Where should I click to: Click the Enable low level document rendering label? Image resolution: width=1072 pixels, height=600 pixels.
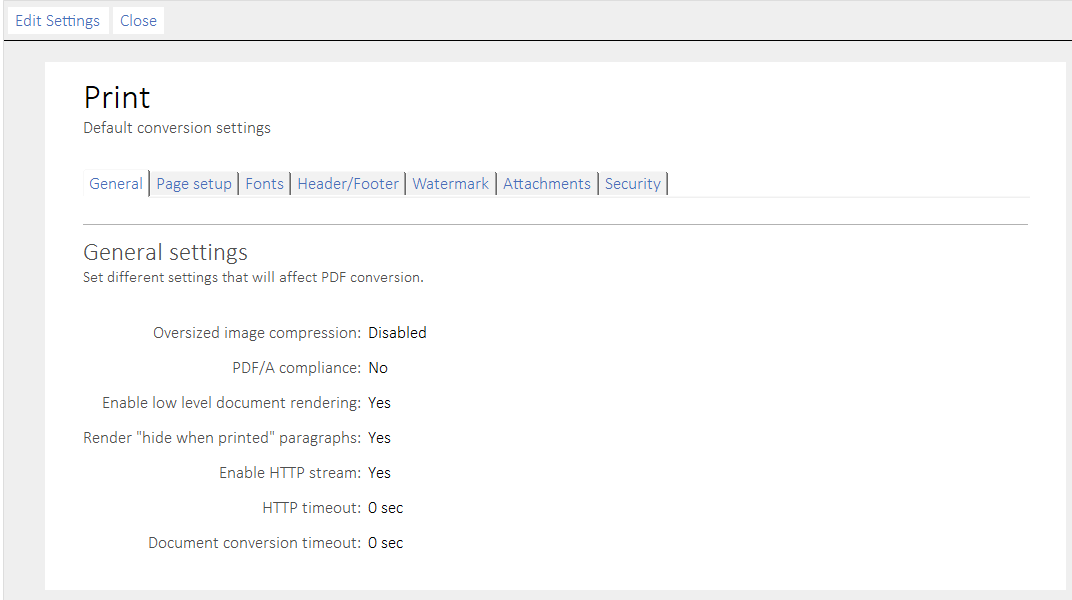click(231, 403)
